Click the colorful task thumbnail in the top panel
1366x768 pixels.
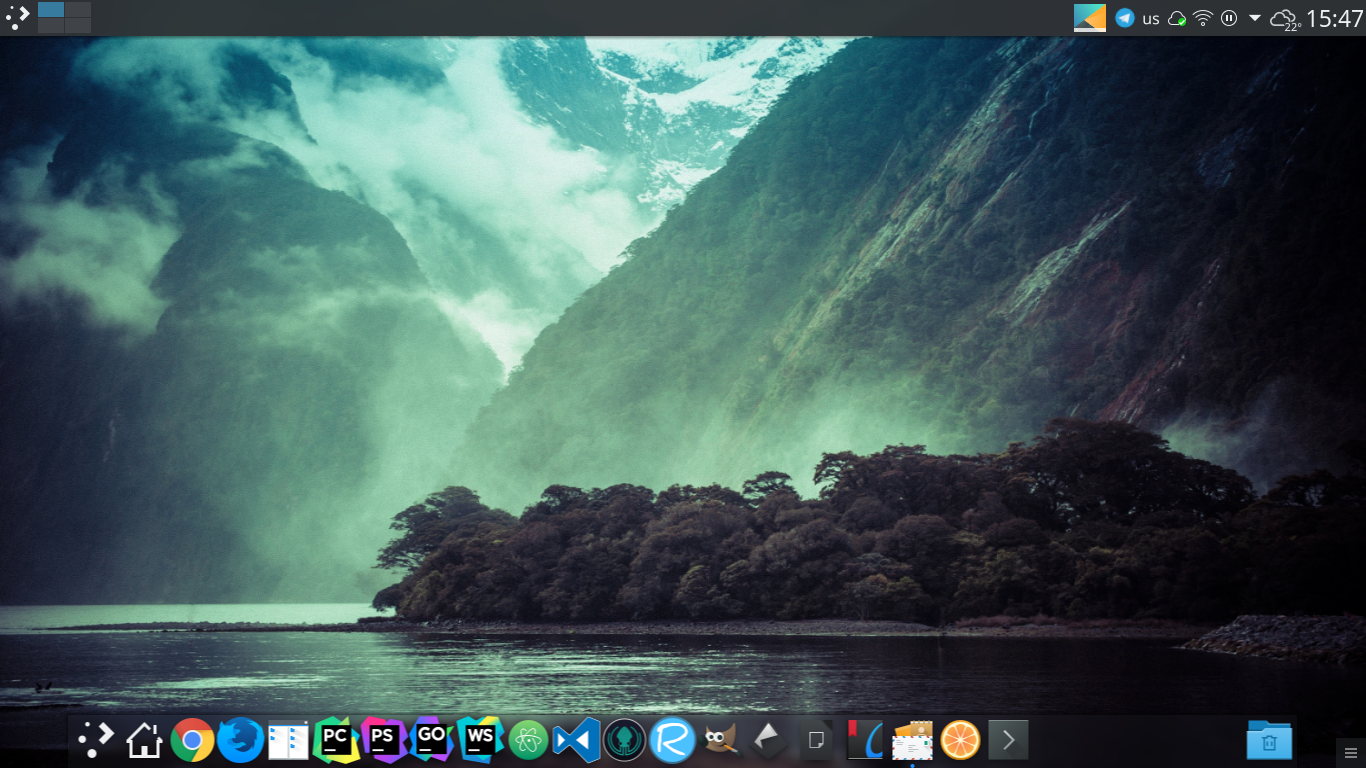tap(1090, 18)
